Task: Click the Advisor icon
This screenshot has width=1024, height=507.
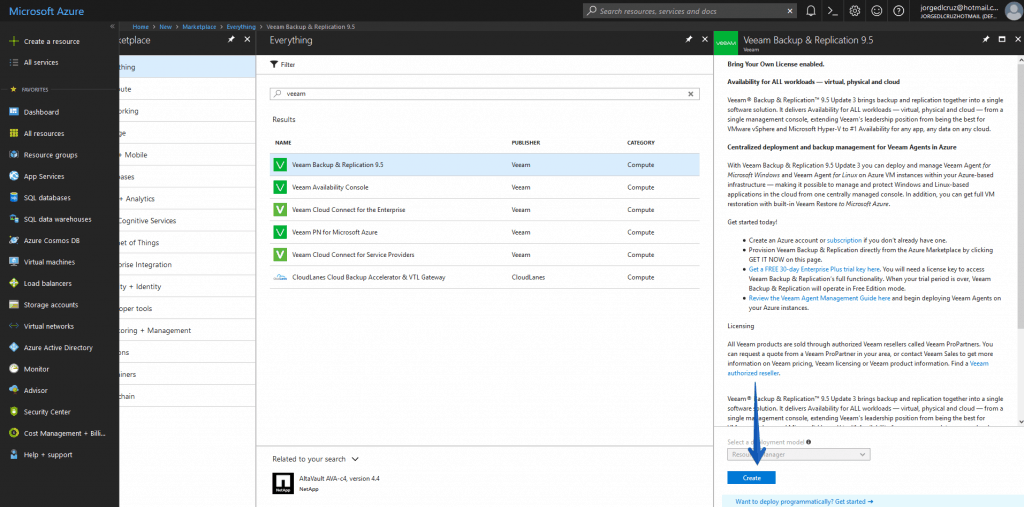Action: coord(13,390)
